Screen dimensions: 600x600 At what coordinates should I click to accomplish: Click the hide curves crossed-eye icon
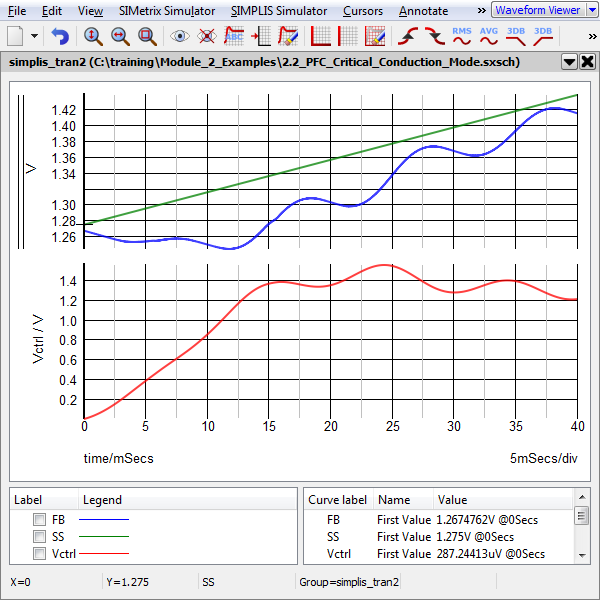pyautogui.click(x=207, y=37)
